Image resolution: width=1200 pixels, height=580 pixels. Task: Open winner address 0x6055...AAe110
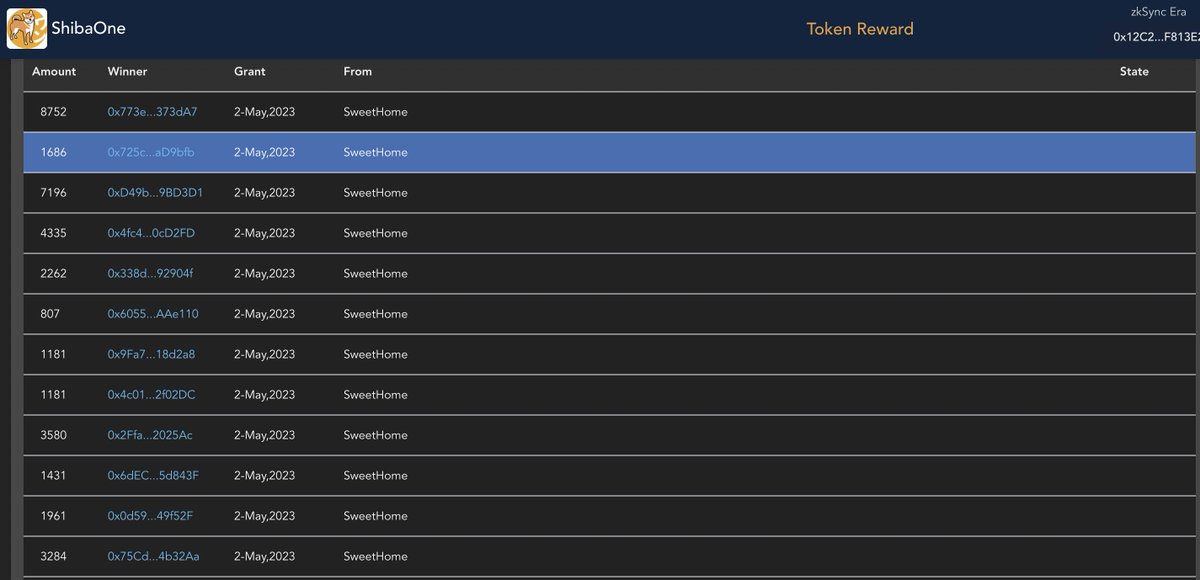pyautogui.click(x=153, y=314)
